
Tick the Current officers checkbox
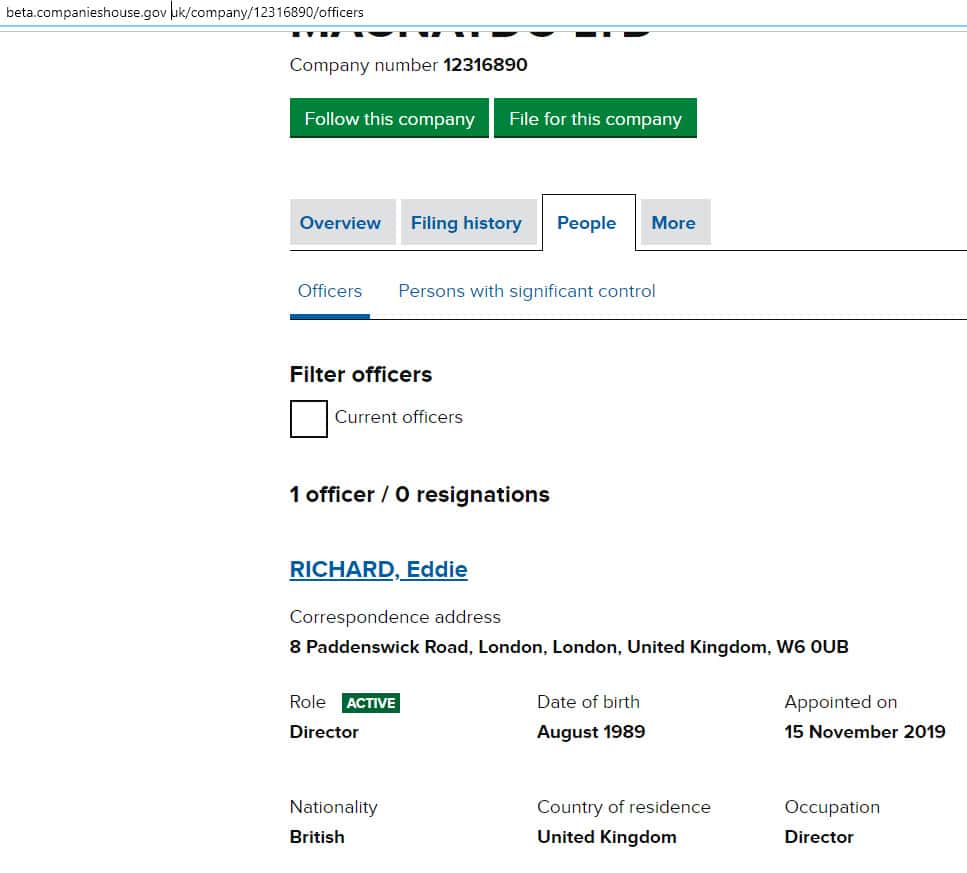click(x=309, y=418)
